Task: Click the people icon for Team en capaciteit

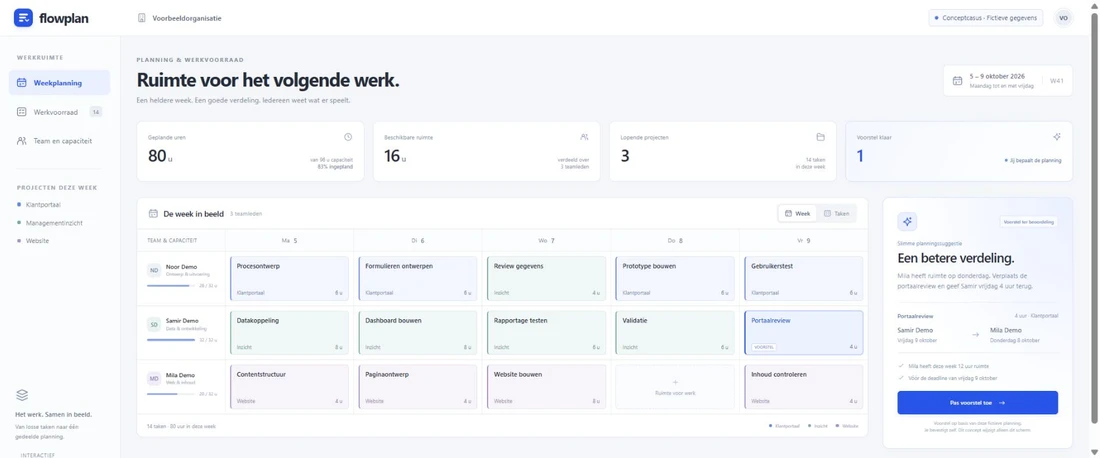Action: pos(22,140)
